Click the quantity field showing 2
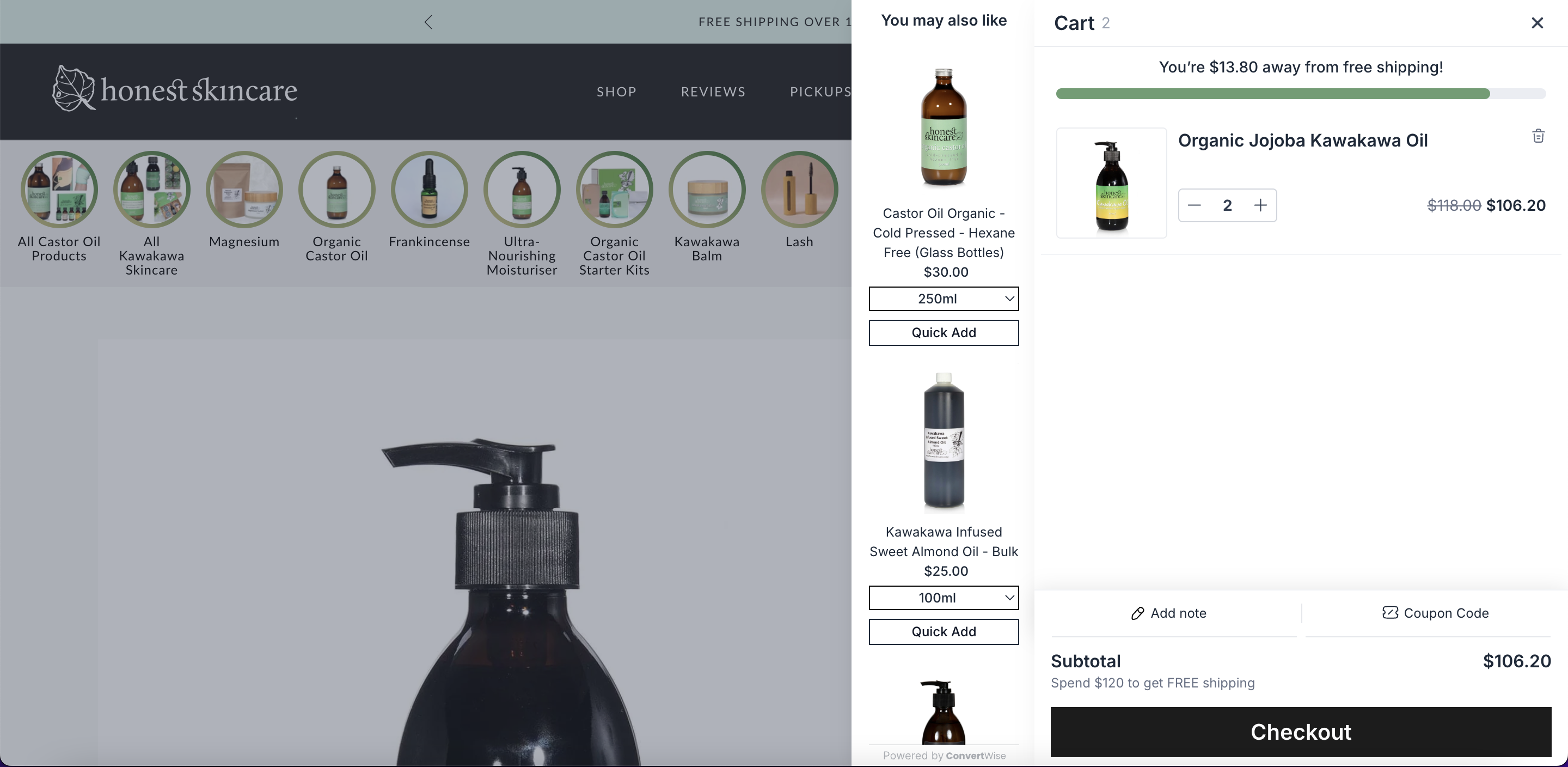The width and height of the screenshot is (1568, 767). pos(1227,205)
